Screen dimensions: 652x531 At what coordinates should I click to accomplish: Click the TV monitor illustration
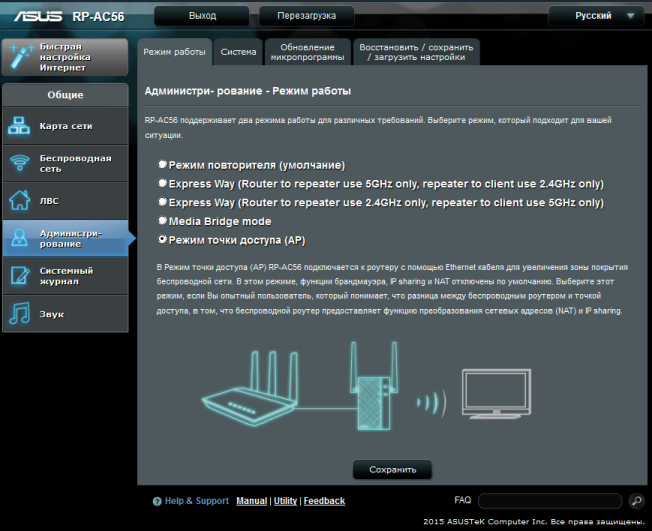point(496,394)
